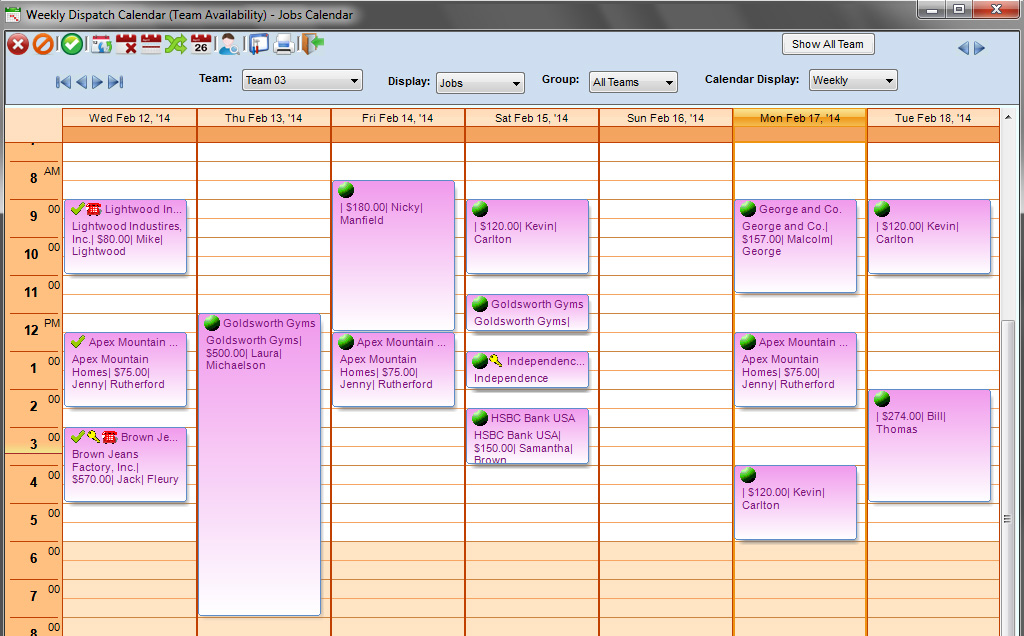Click the printer icon in toolbar
1024x636 pixels.
pyautogui.click(x=284, y=44)
